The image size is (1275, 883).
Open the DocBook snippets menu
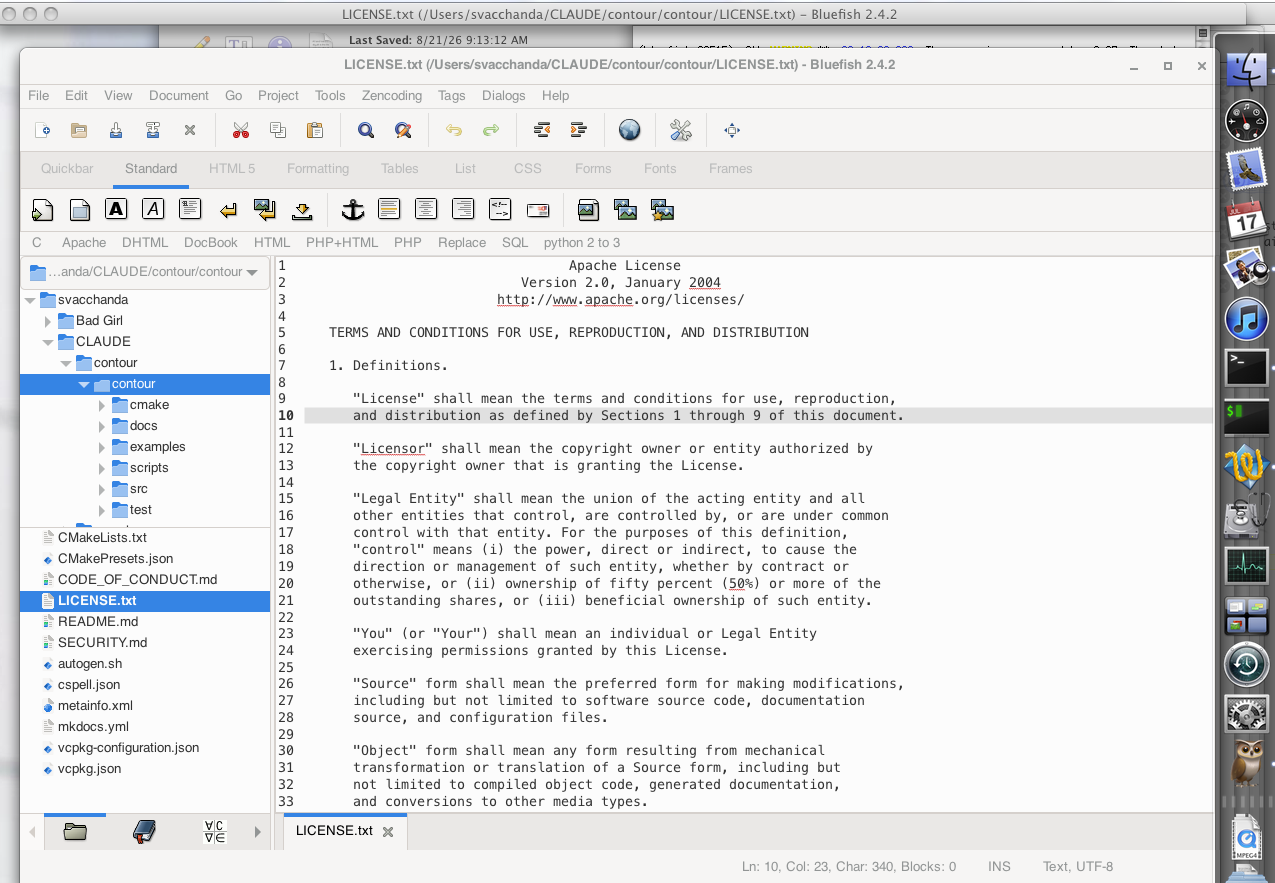[x=211, y=242]
